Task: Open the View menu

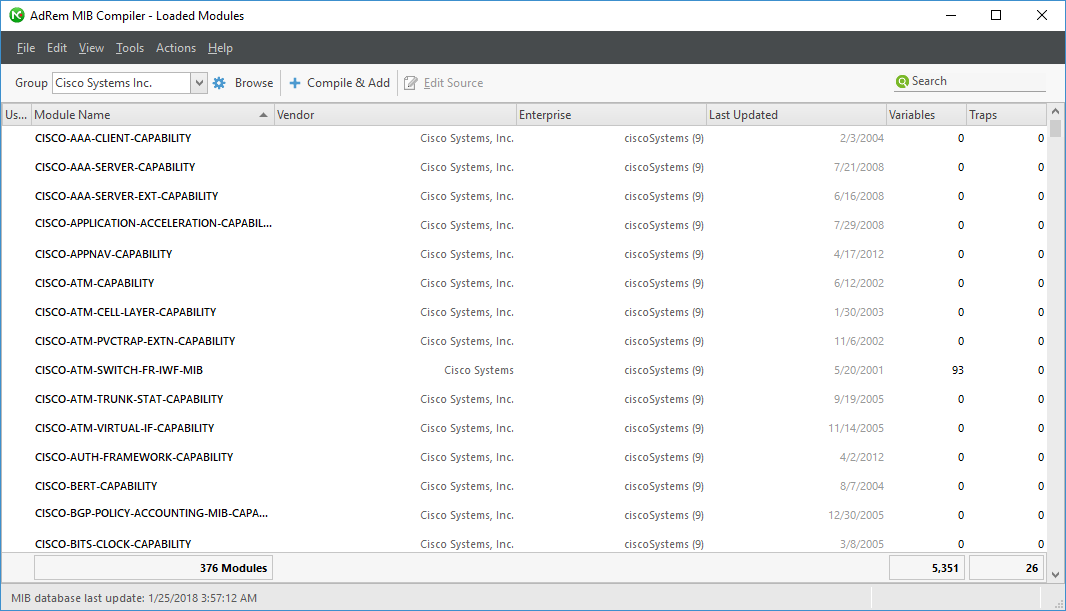Action: point(91,48)
